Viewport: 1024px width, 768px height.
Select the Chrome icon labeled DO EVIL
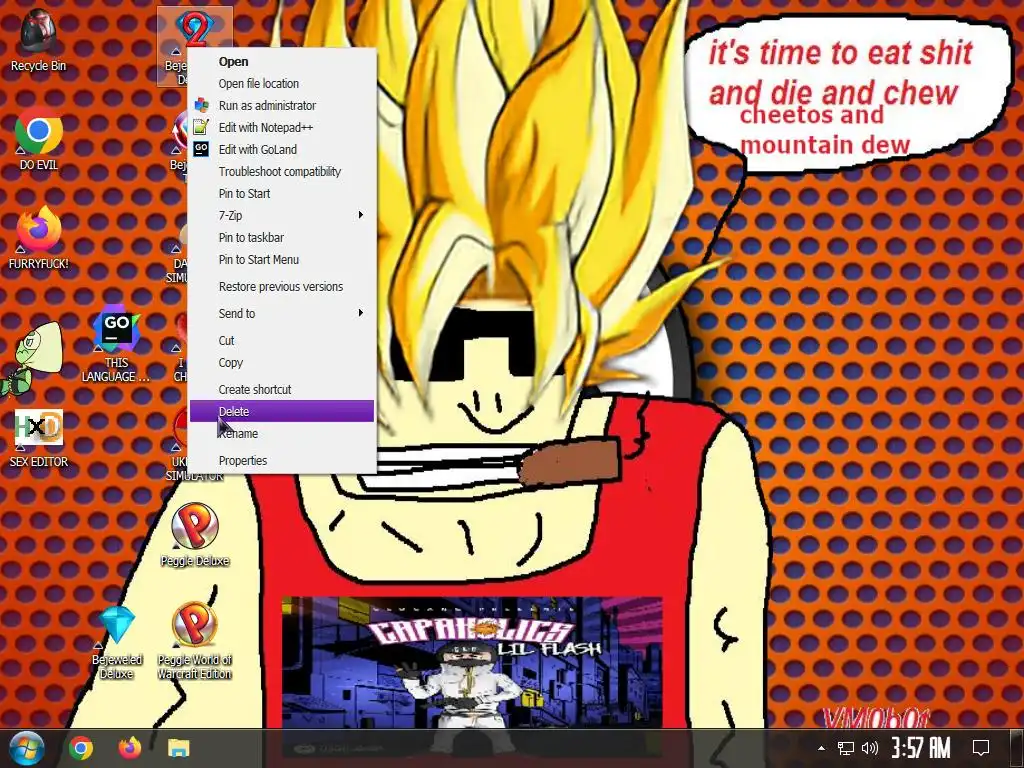tap(38, 138)
